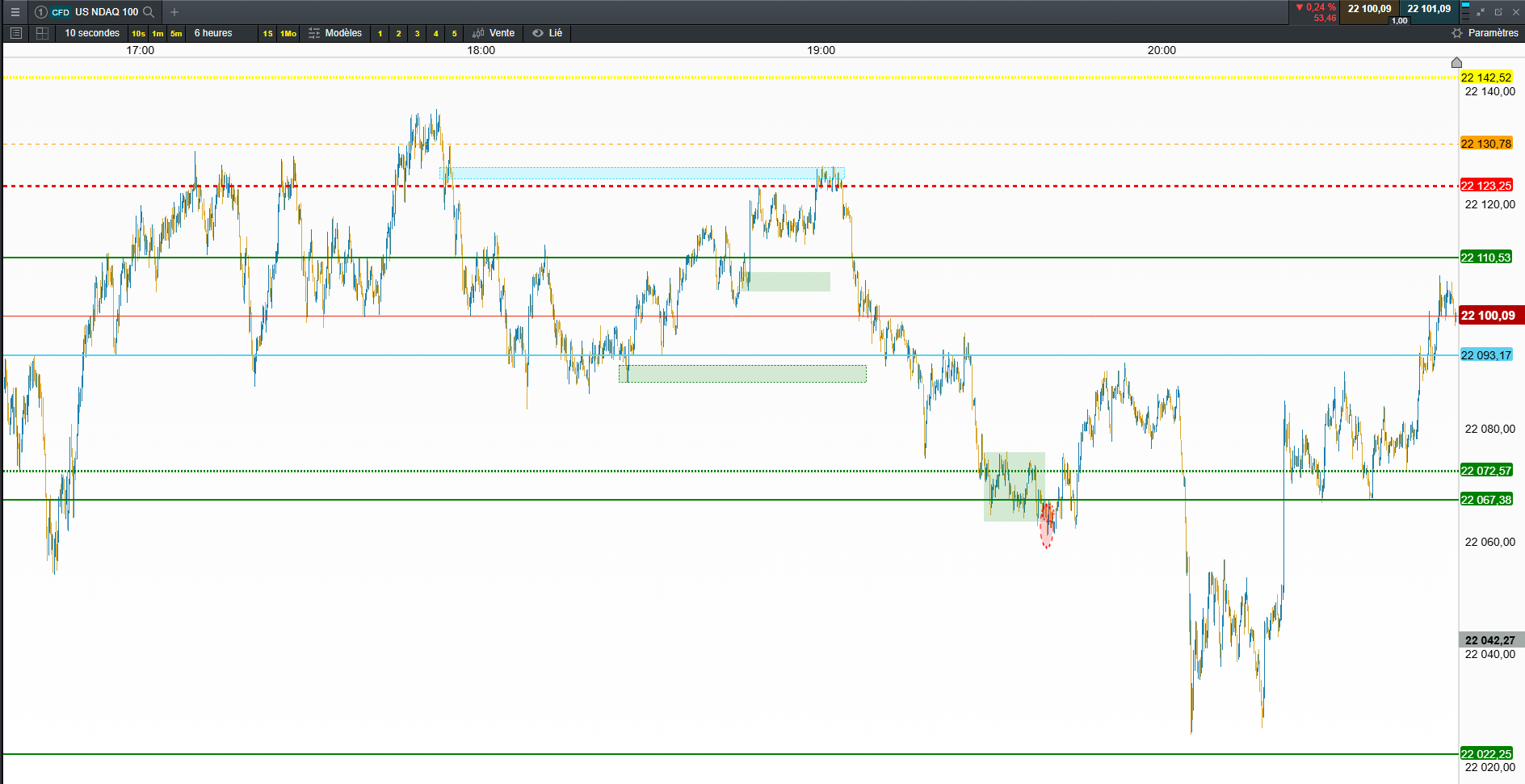
Task: Click the 20:00 time axis label
Action: pos(1162,50)
